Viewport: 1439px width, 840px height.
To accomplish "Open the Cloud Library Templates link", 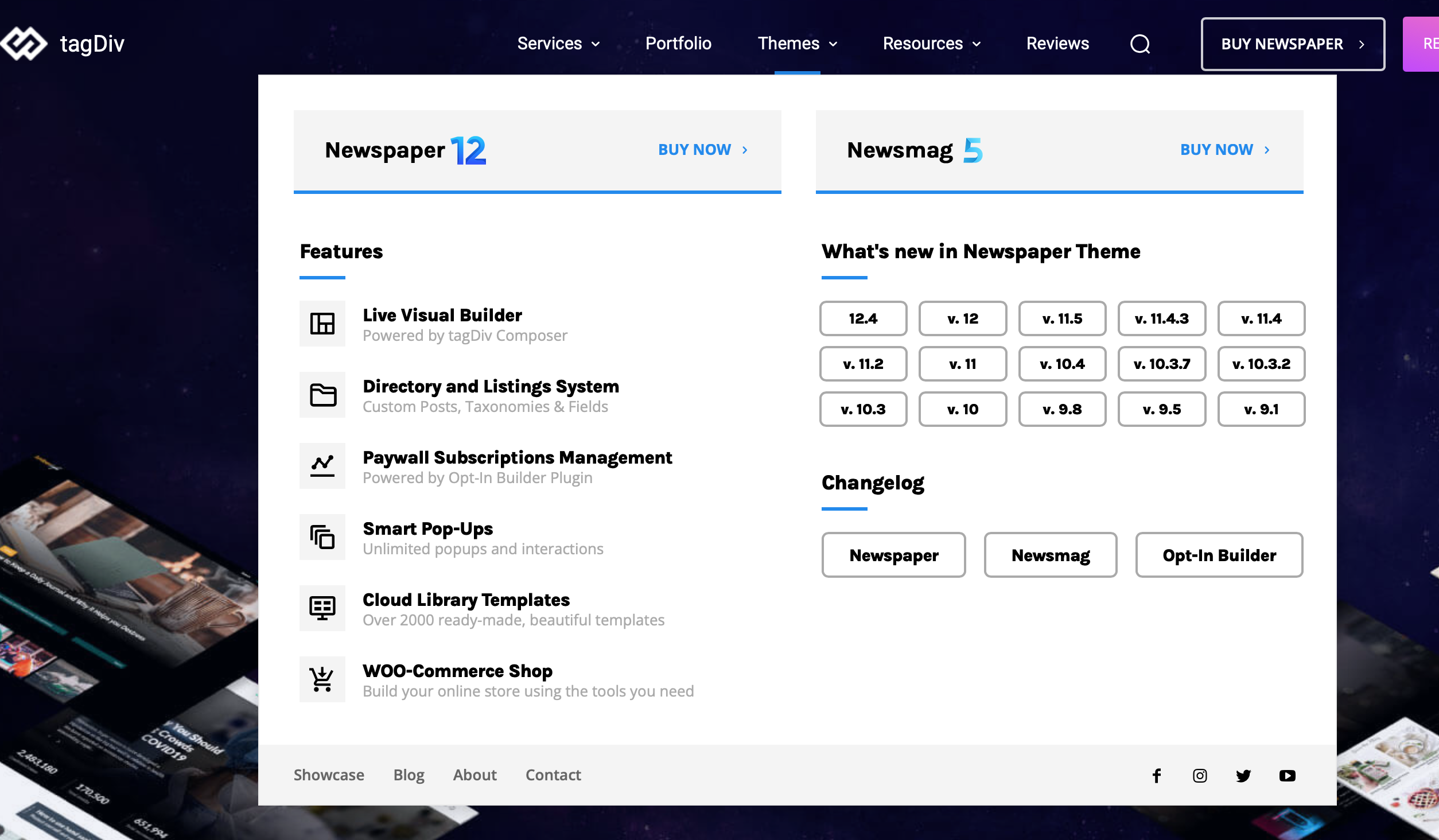I will coord(466,600).
